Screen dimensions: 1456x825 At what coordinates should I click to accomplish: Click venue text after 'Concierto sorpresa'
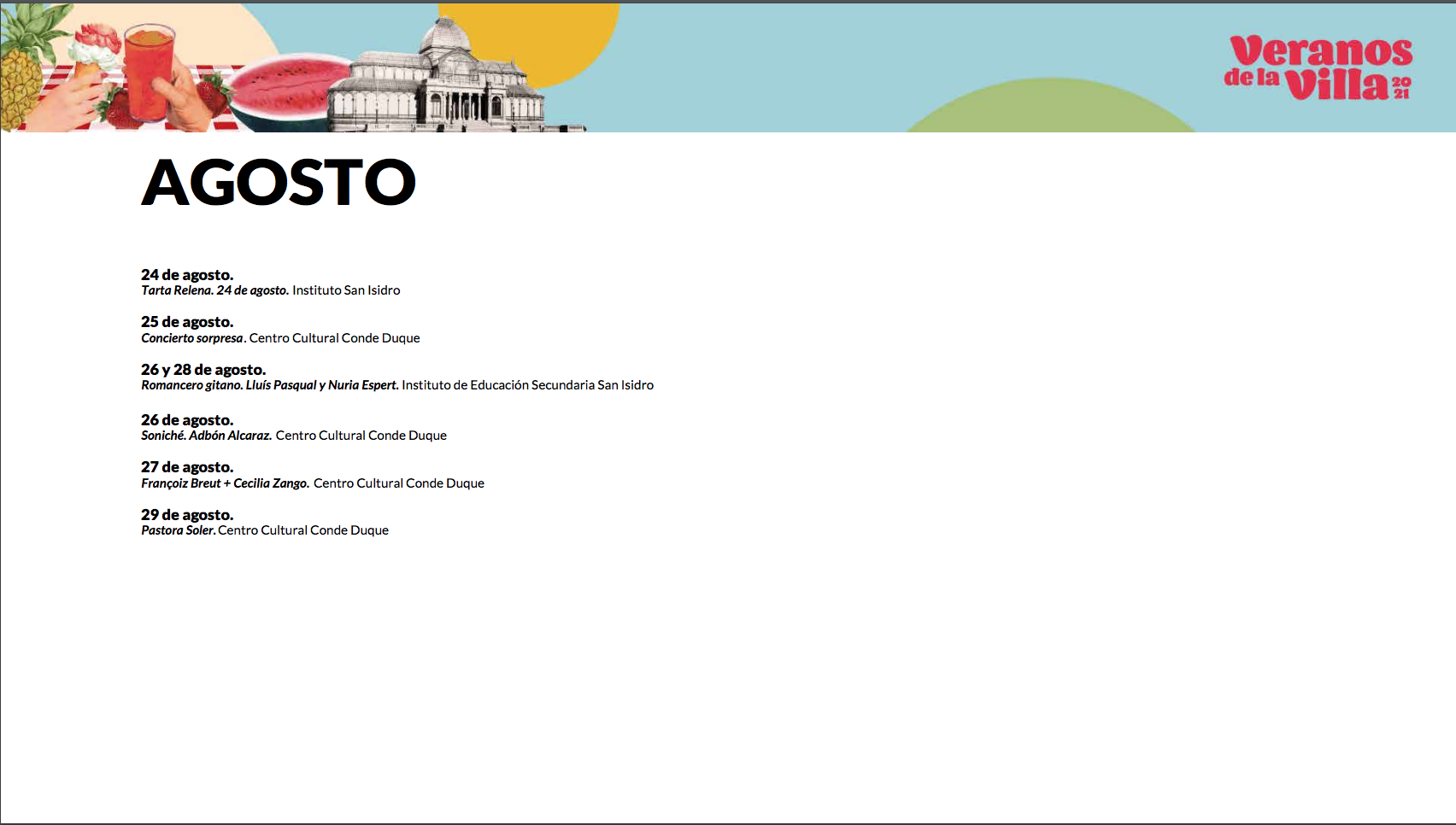335,338
